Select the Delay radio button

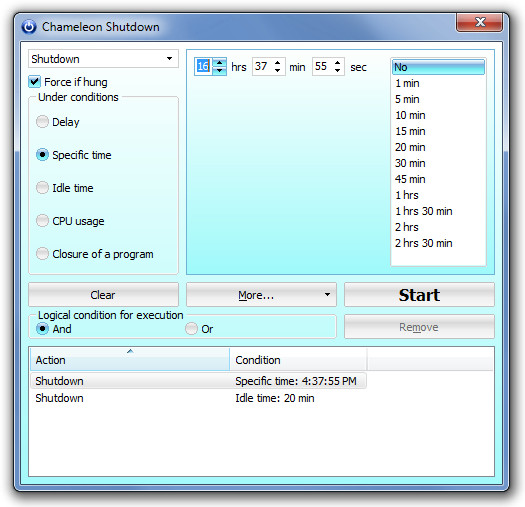coord(42,122)
